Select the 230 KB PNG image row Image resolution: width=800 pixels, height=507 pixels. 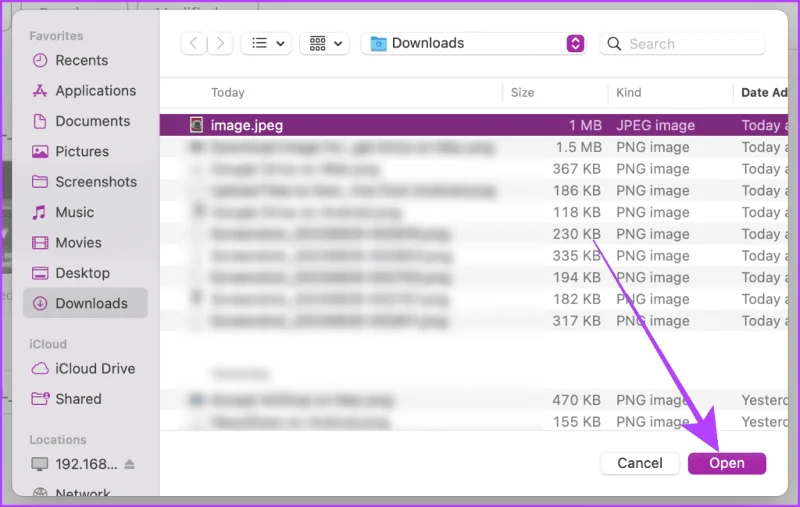(x=473, y=234)
